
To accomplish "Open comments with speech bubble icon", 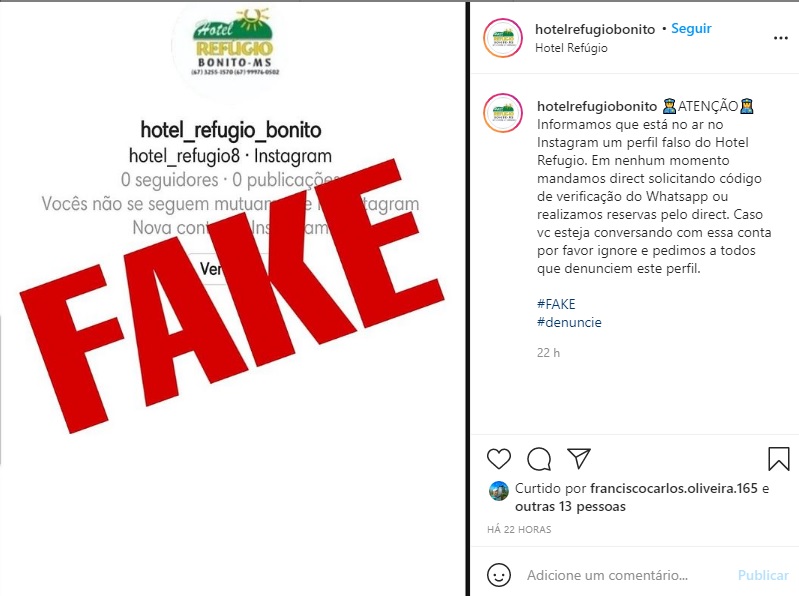I will [x=539, y=459].
